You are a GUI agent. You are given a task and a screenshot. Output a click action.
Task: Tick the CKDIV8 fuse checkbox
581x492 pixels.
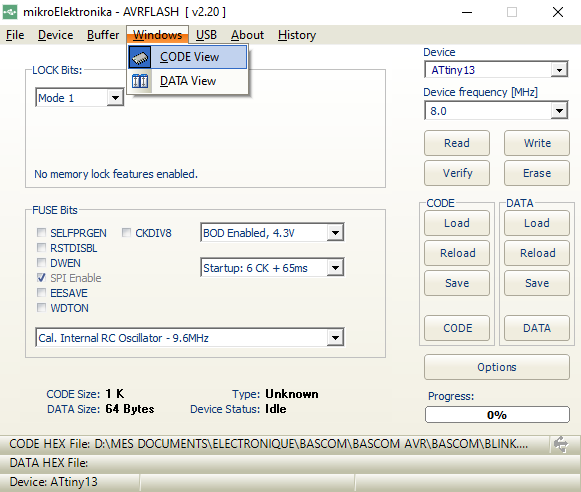pos(126,233)
